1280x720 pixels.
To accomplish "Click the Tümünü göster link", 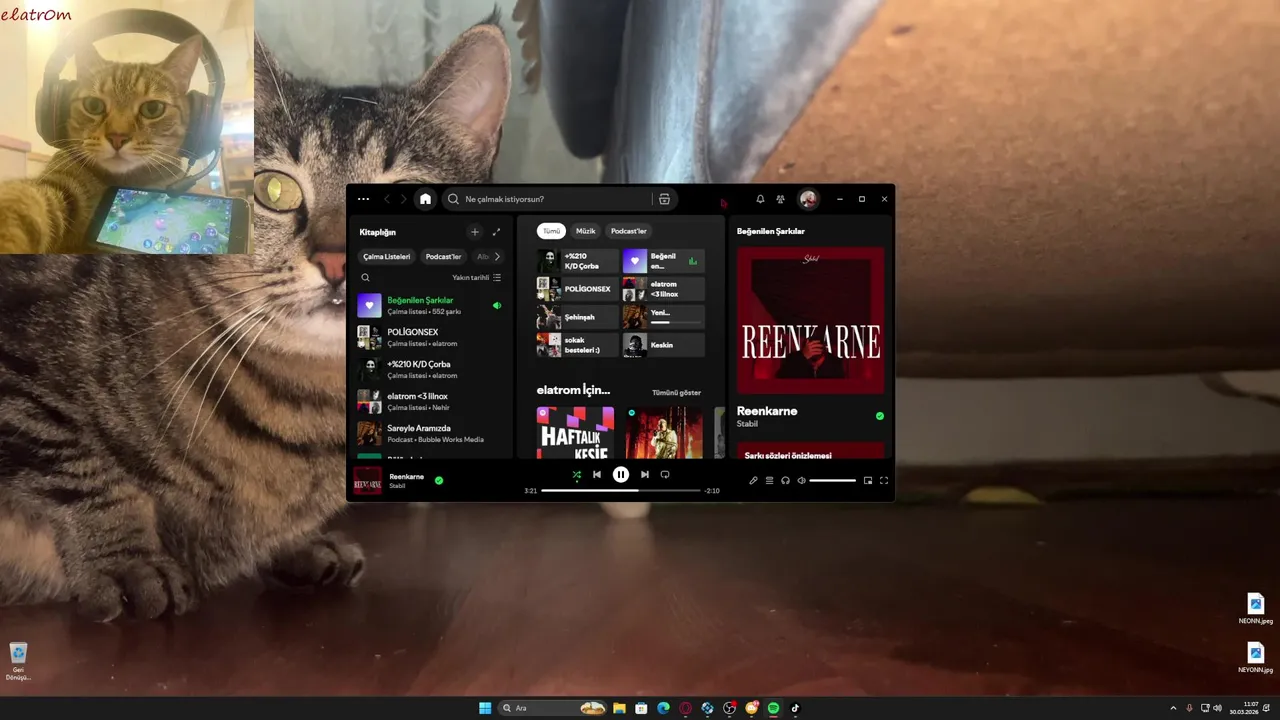I will (x=677, y=393).
